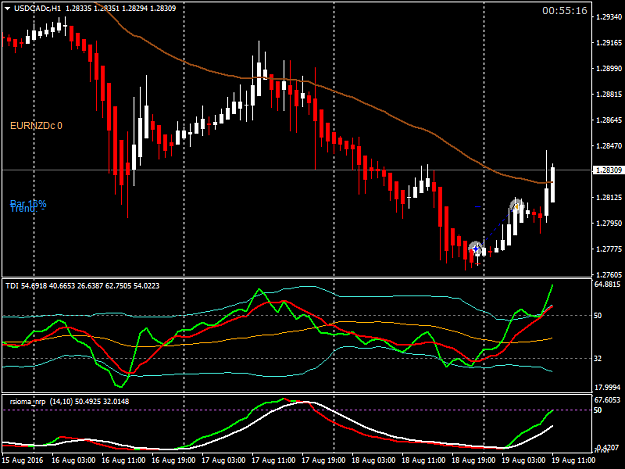625x469 pixels.
Task: Click price axis label 1.28125
Action: click(609, 197)
